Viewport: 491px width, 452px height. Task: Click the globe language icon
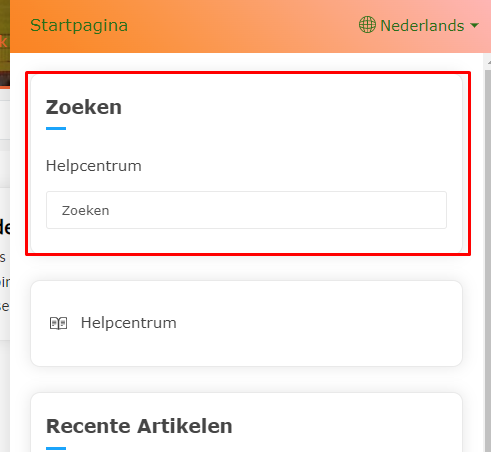(x=367, y=25)
